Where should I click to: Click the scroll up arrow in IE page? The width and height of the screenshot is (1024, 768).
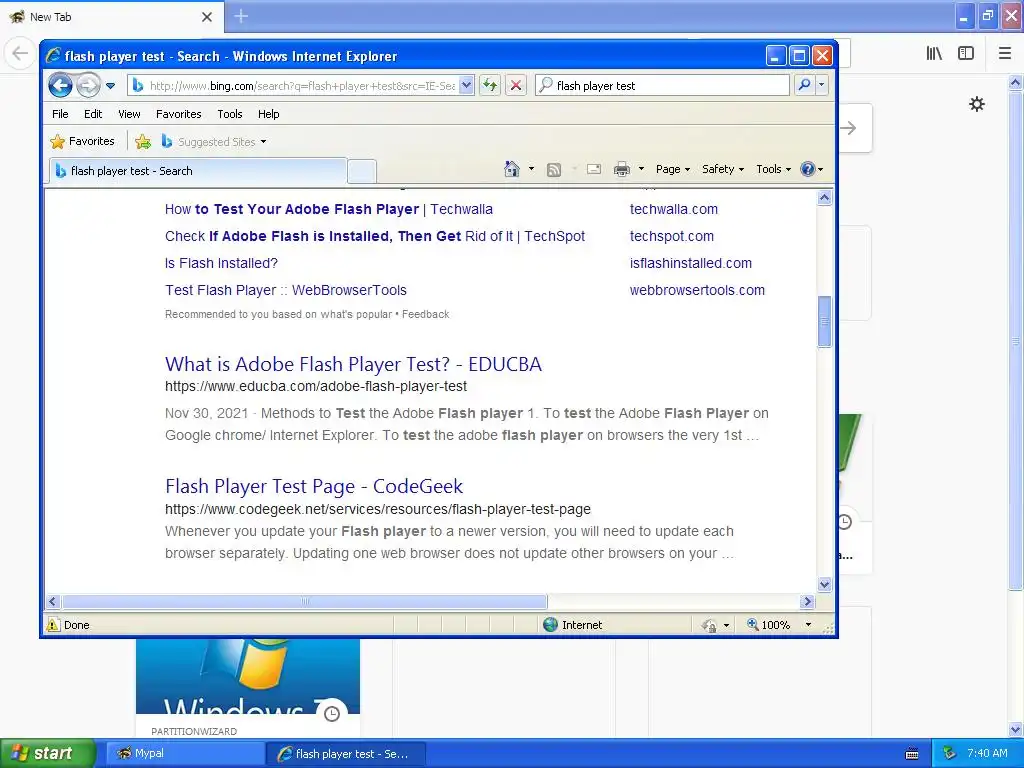coord(824,198)
